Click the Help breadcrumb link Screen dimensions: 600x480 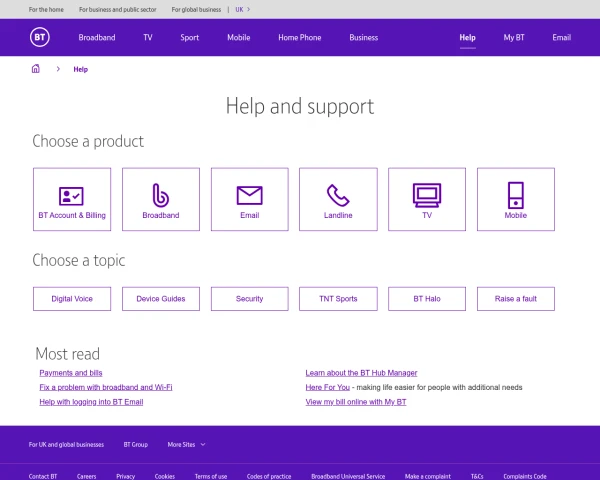(x=80, y=69)
